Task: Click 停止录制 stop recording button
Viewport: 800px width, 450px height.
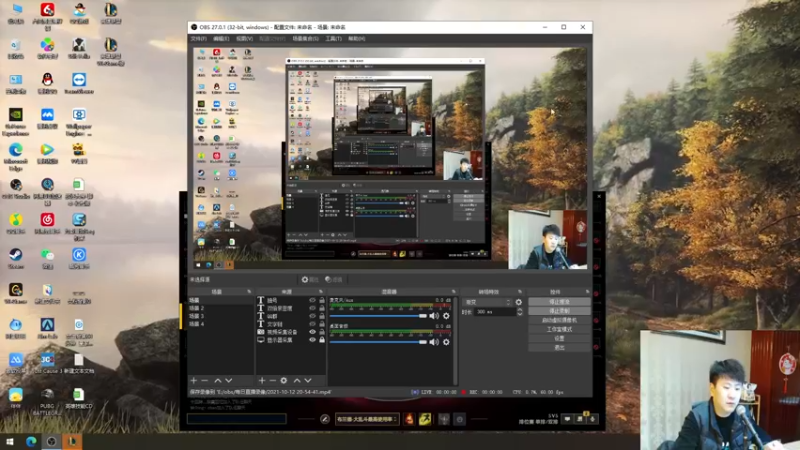Action: [559, 311]
